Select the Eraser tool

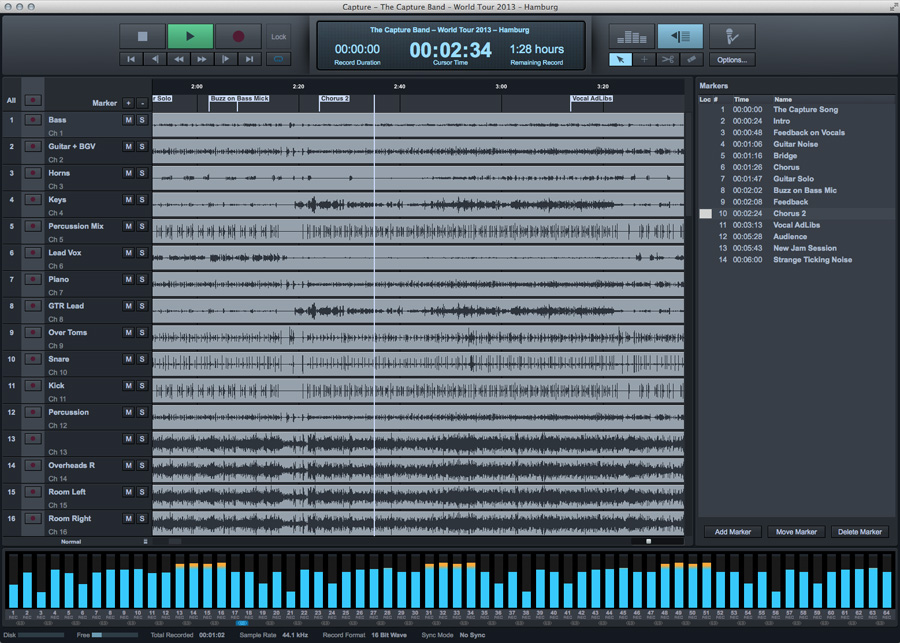click(x=692, y=60)
